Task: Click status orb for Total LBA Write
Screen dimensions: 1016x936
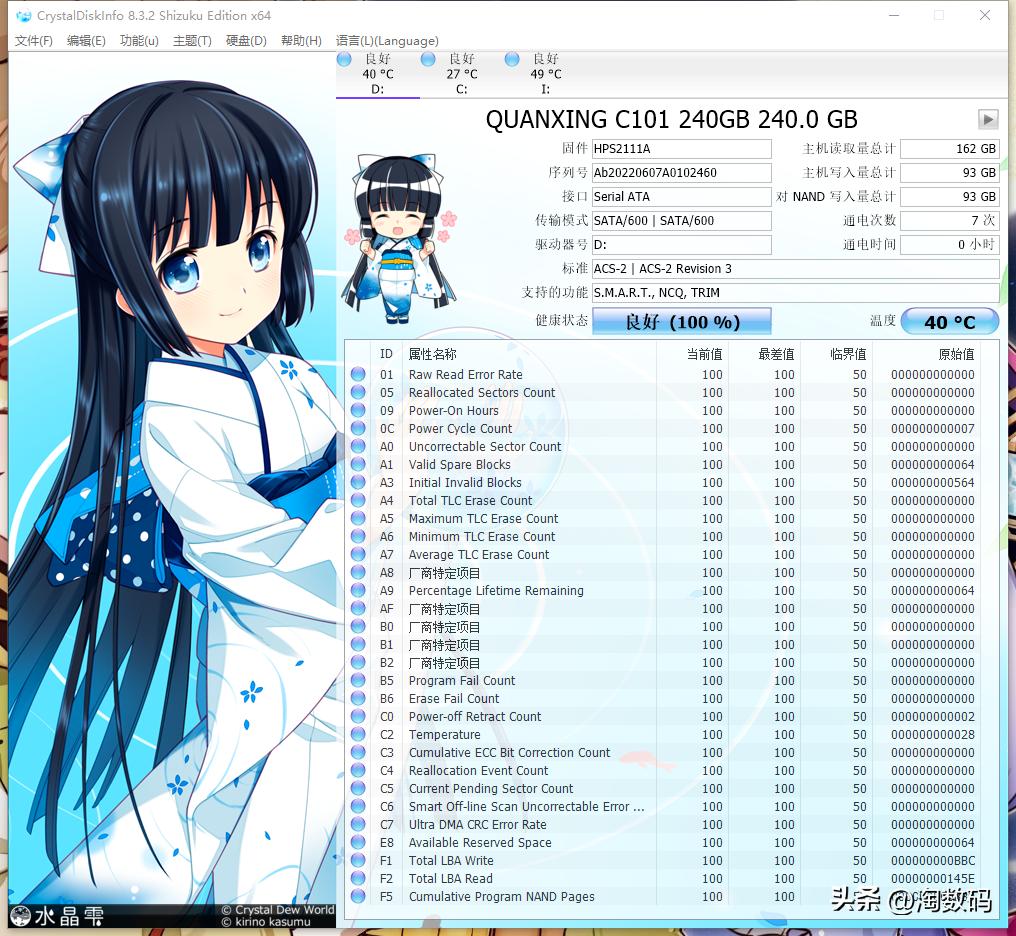Action: (x=358, y=861)
